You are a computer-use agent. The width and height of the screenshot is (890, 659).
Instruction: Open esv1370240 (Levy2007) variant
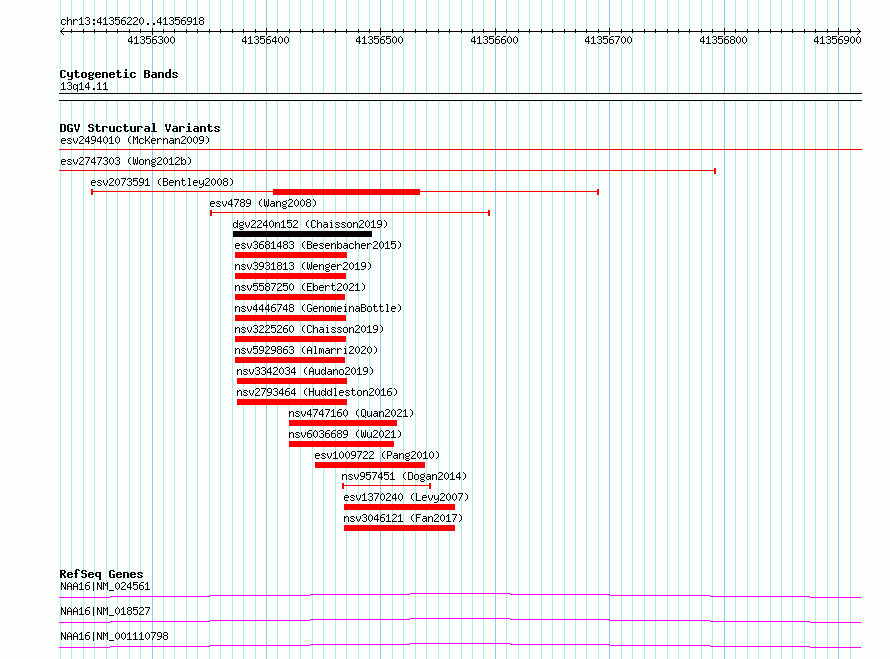(x=406, y=497)
